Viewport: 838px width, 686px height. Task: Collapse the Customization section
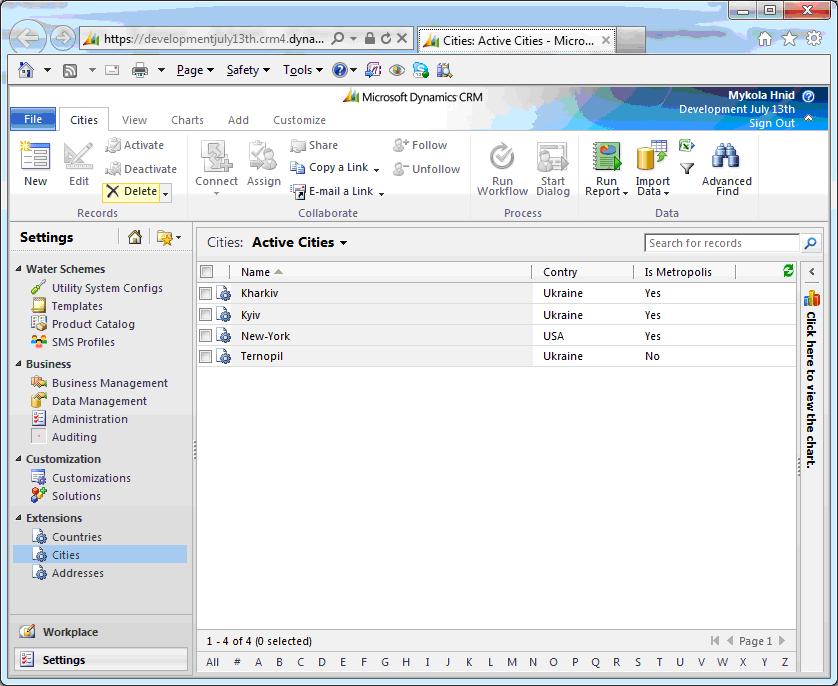[18, 459]
